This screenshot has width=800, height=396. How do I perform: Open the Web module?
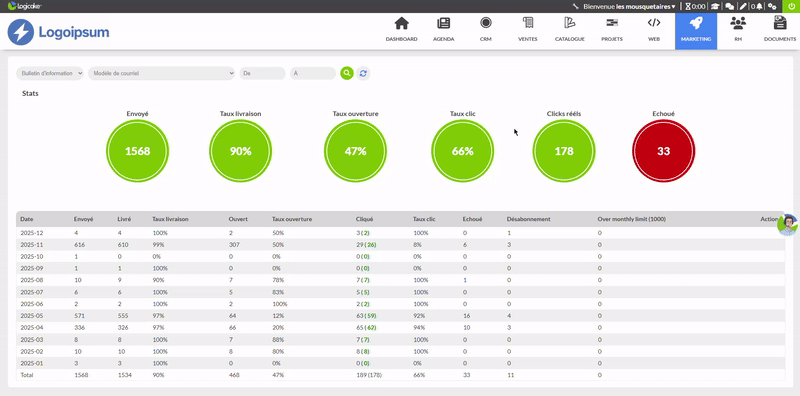click(654, 30)
